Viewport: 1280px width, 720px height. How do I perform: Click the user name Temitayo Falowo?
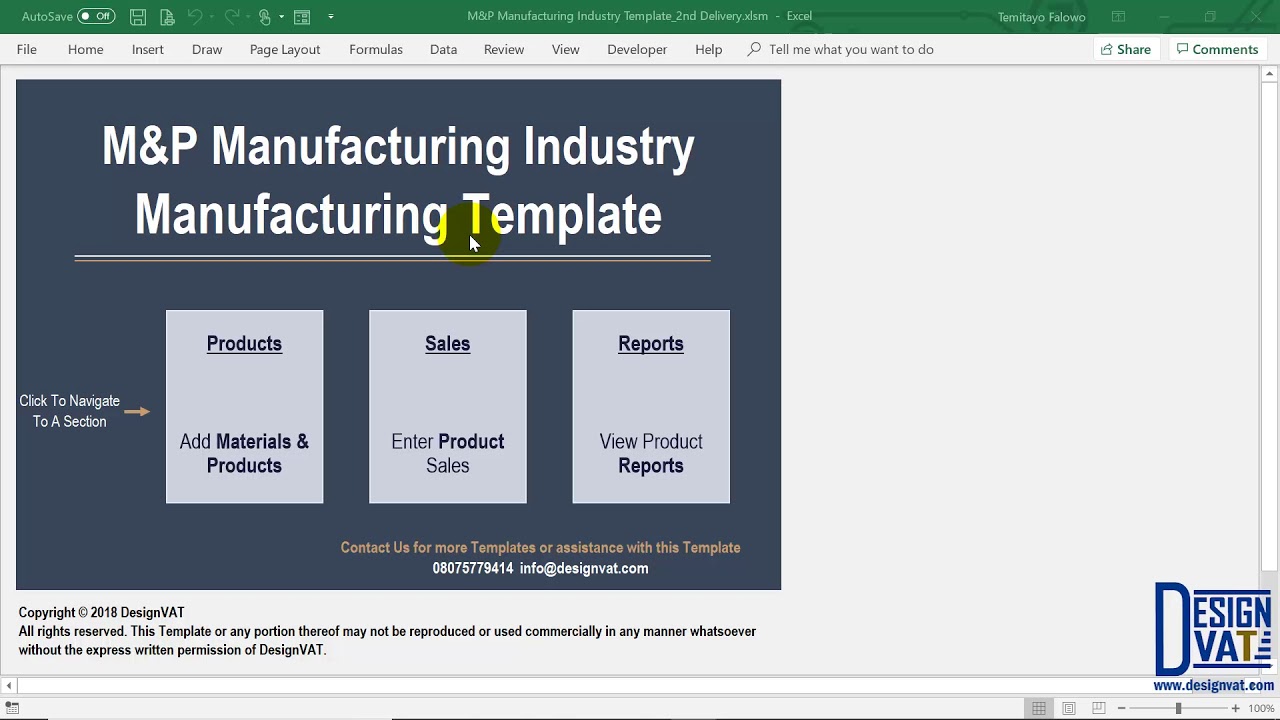point(1041,17)
